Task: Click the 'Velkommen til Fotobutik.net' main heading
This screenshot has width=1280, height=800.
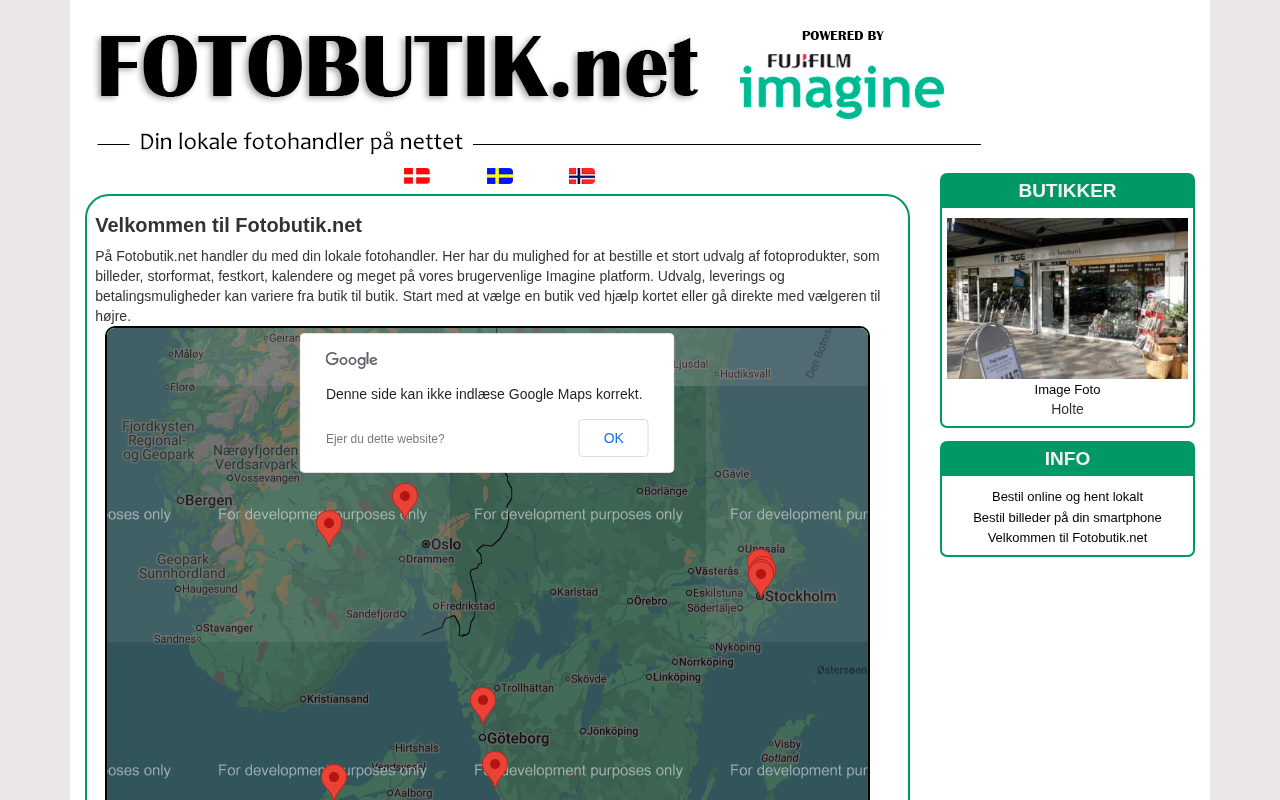Action: point(229,225)
